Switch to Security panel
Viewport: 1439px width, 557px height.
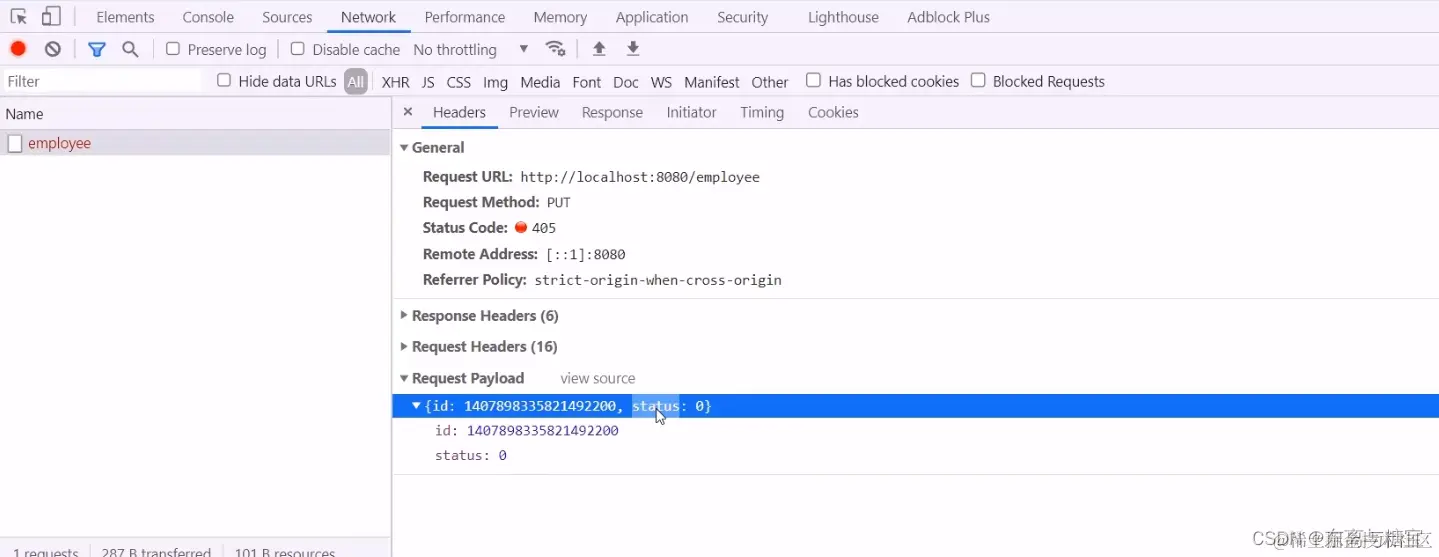[742, 17]
